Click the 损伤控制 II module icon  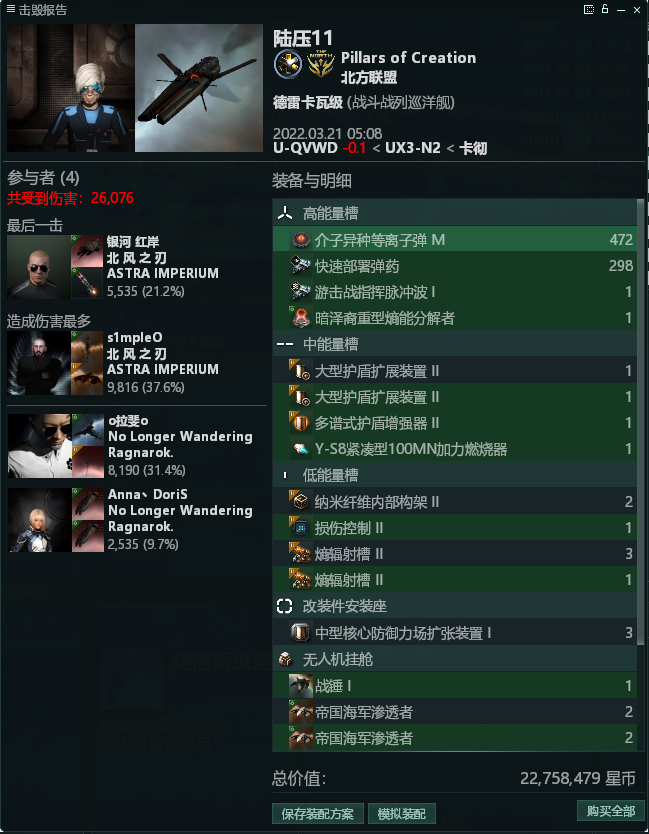click(x=301, y=528)
